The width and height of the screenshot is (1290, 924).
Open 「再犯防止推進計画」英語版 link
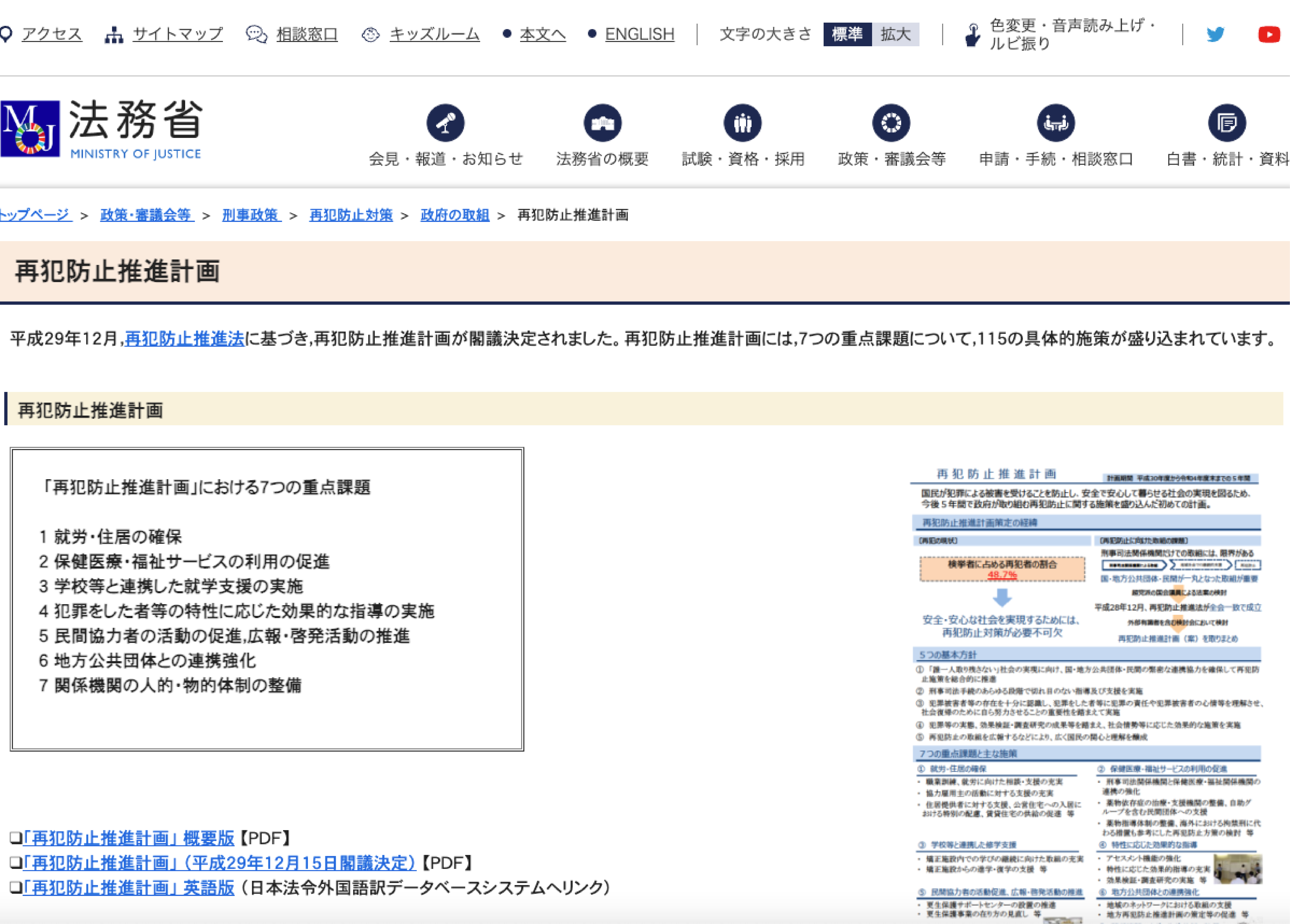click(x=129, y=888)
